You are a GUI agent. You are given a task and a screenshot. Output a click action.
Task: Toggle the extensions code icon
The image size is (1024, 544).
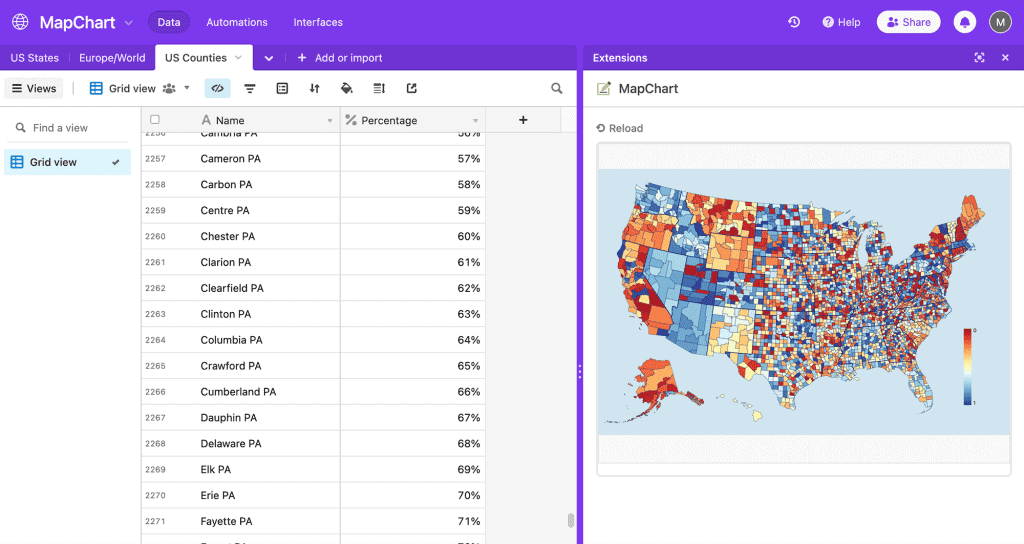tap(217, 88)
